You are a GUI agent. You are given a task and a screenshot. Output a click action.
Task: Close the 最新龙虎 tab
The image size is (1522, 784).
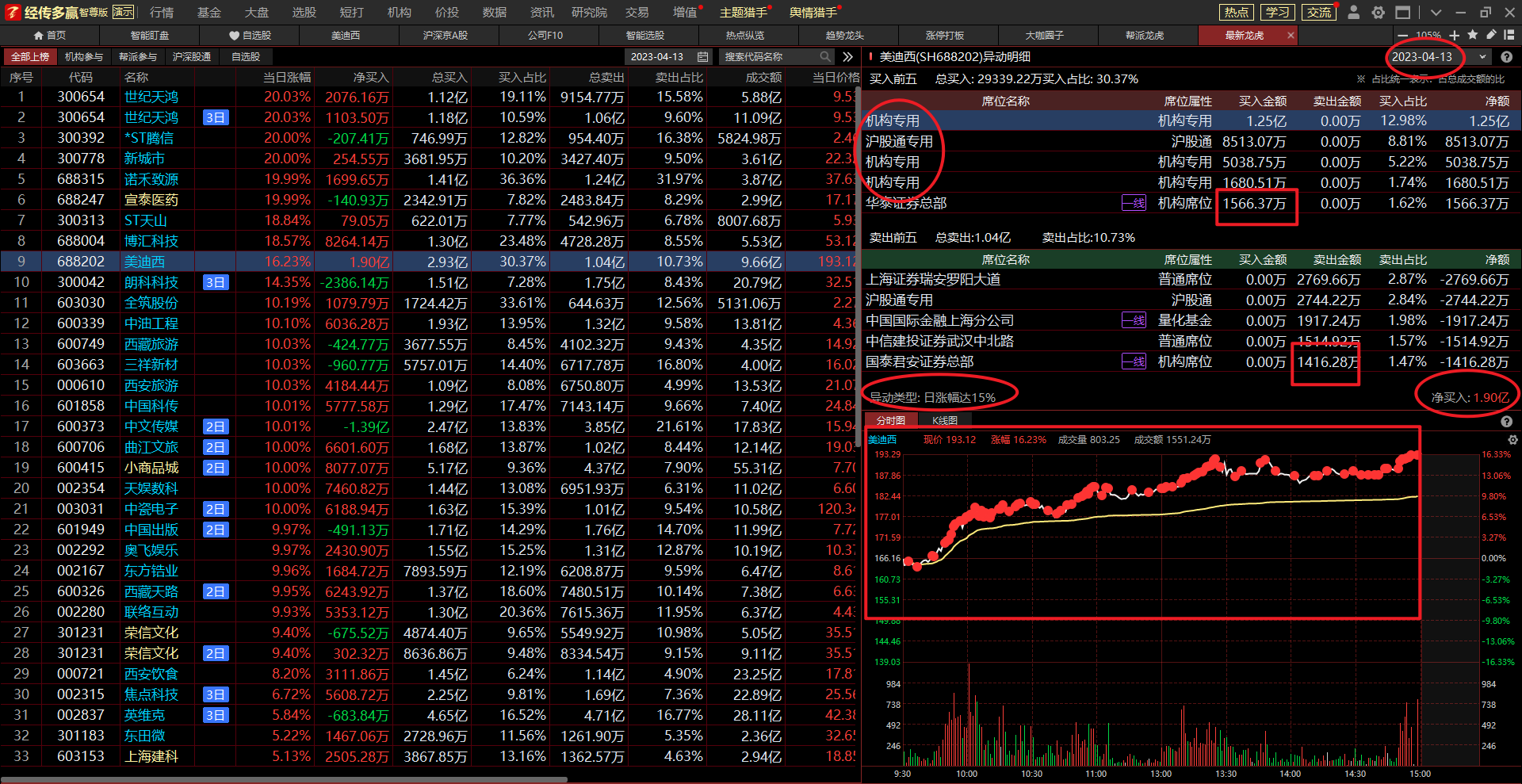tap(1291, 35)
